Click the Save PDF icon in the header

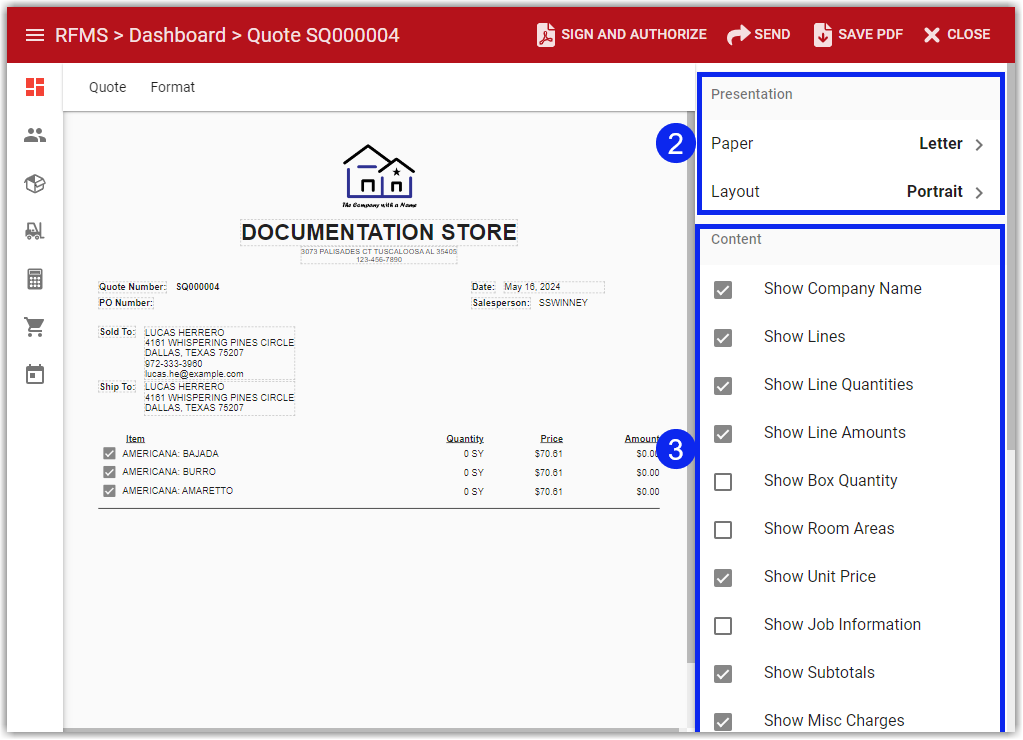pyautogui.click(x=823, y=33)
